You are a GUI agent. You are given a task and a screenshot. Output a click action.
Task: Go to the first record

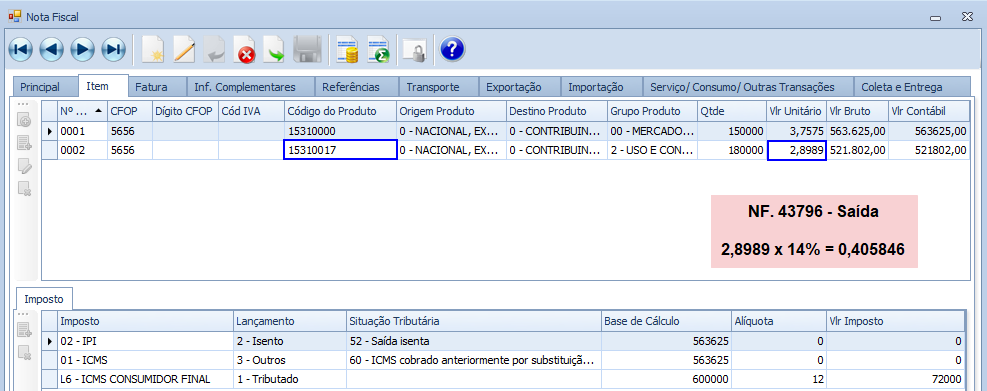(x=21, y=49)
